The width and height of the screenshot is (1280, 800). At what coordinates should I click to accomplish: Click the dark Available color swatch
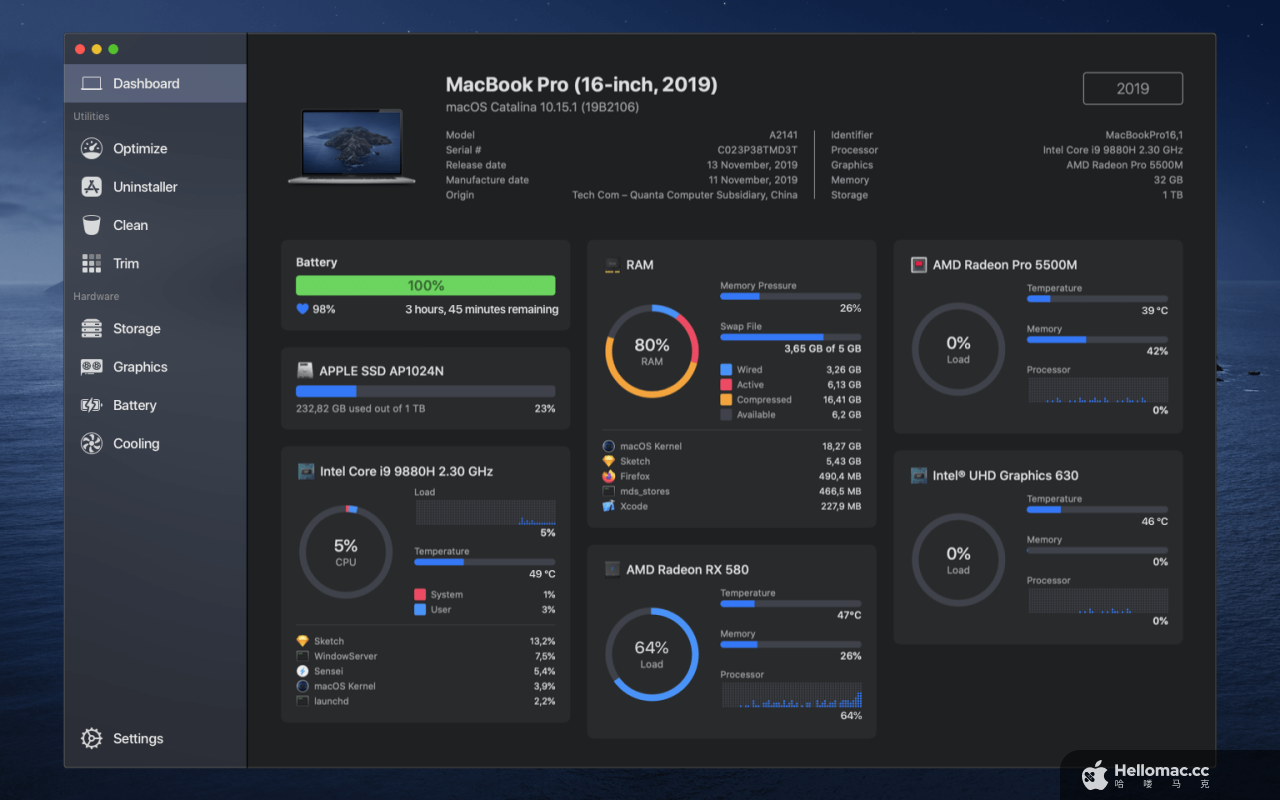pyautogui.click(x=726, y=414)
